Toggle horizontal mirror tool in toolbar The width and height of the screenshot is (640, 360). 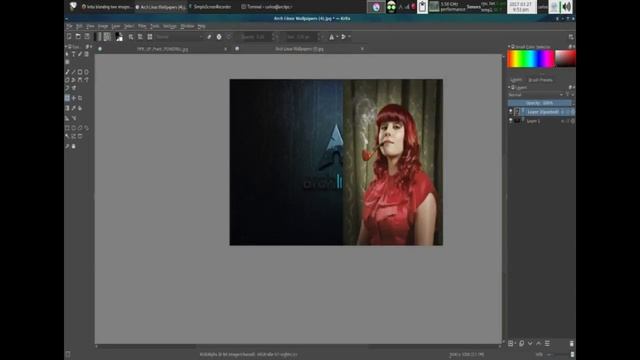pyautogui.click(x=332, y=37)
